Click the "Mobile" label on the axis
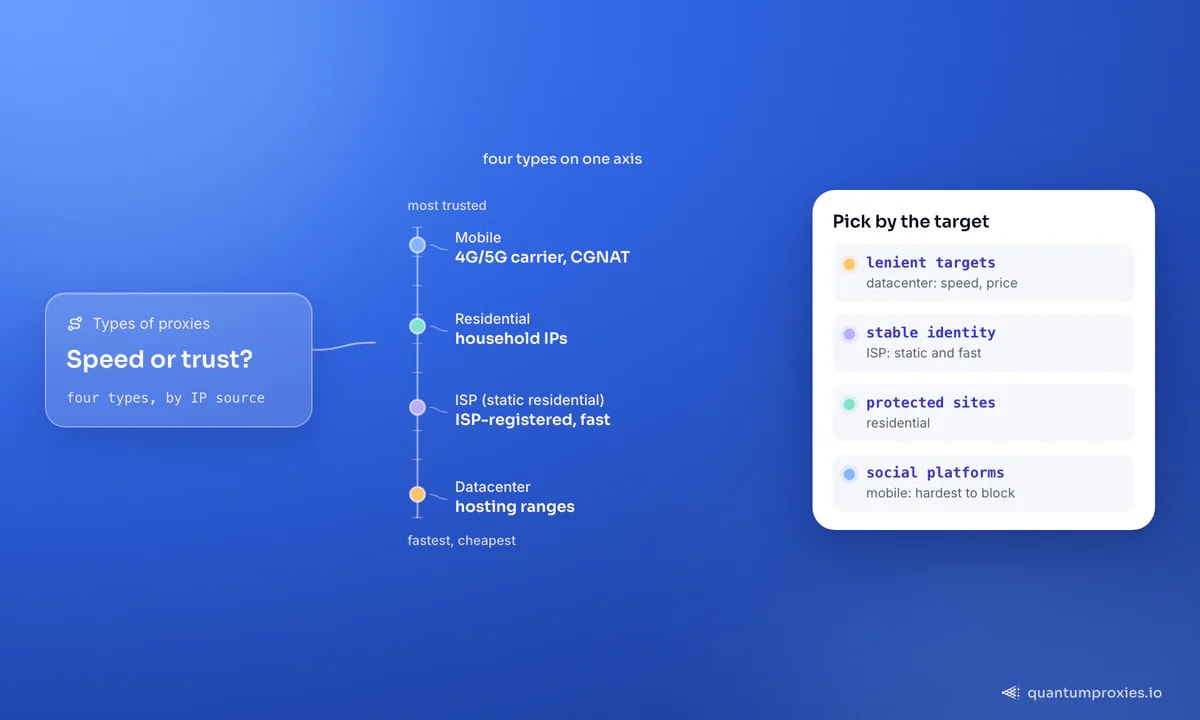Viewport: 1200px width, 720px height. [x=478, y=238]
